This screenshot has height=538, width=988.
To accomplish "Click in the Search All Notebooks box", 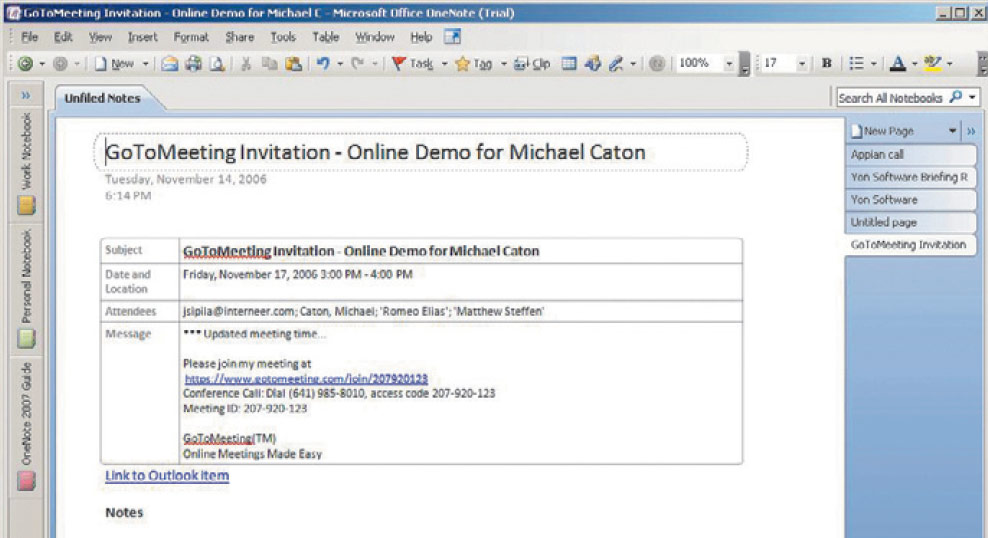I will tap(890, 98).
